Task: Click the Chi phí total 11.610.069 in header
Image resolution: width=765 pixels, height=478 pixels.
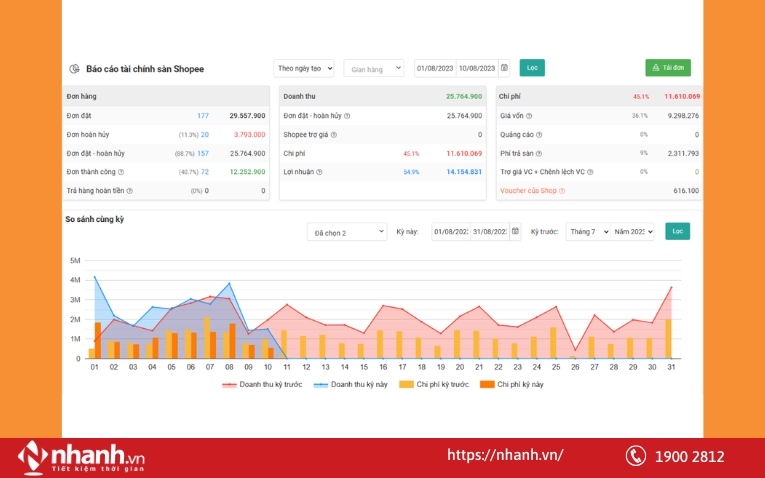Action: (x=682, y=97)
